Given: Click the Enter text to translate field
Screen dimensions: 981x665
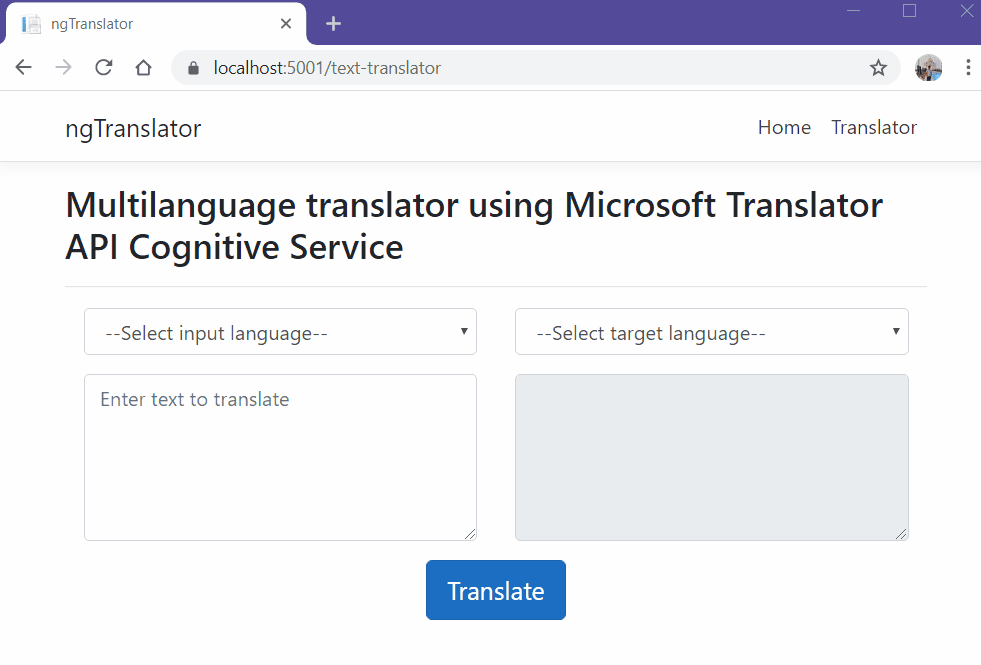Looking at the screenshot, I should (280, 457).
